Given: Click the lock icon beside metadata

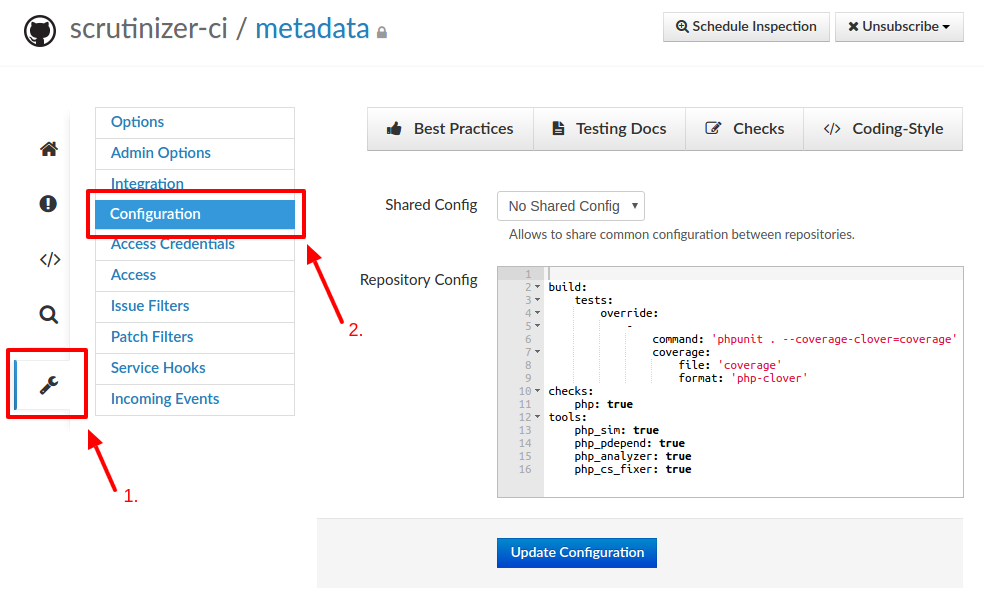Looking at the screenshot, I should [x=382, y=32].
